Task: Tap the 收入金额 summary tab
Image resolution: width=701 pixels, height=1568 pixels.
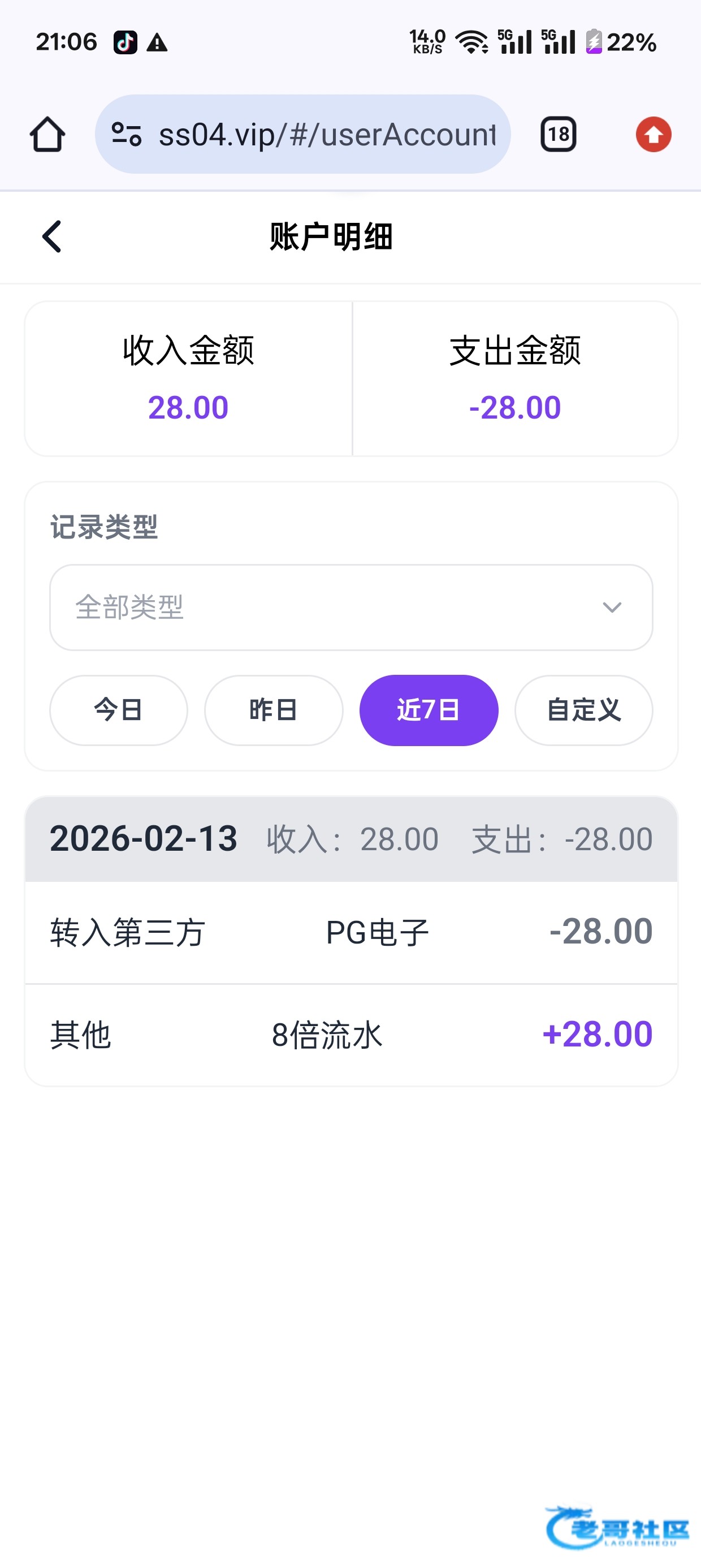Action: pos(188,378)
